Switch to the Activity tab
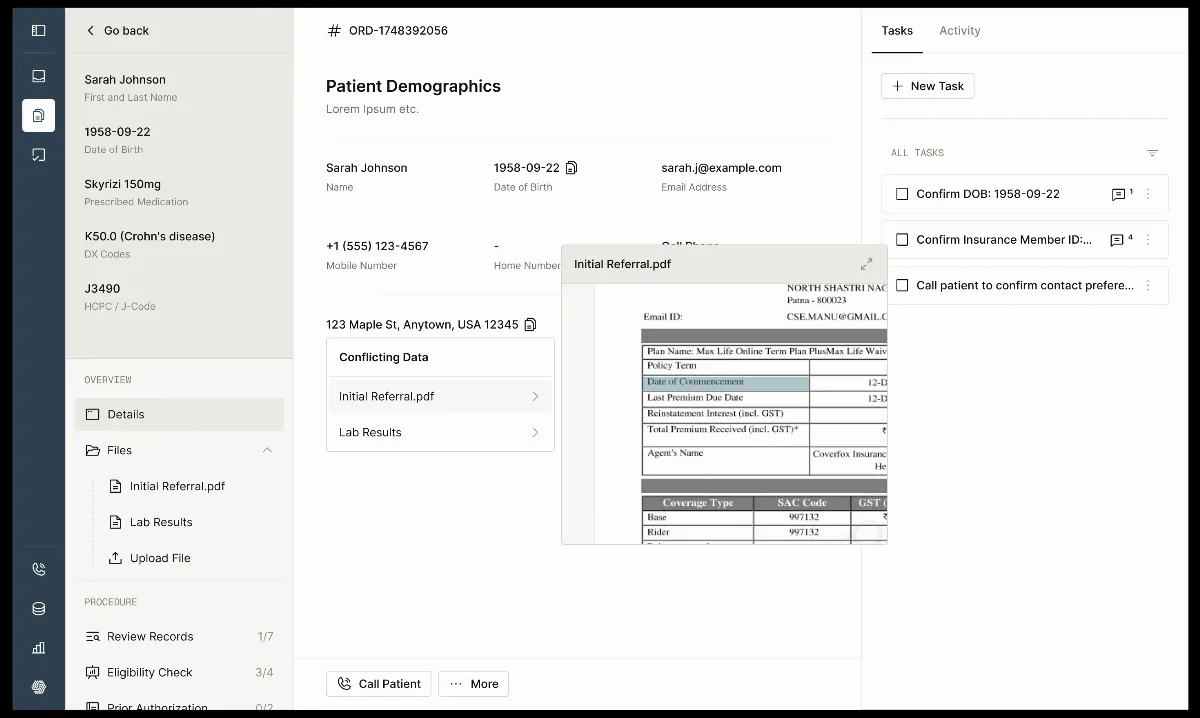 click(960, 31)
